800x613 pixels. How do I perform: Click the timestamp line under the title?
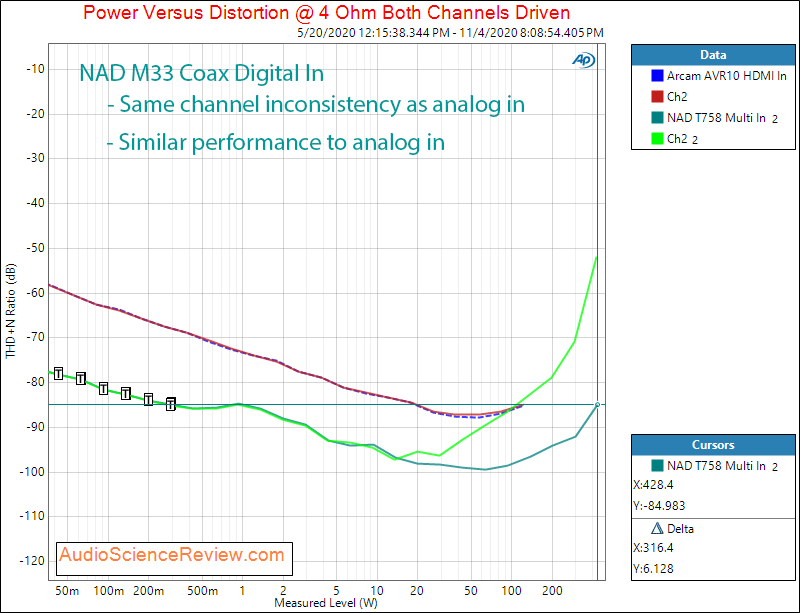(451, 33)
